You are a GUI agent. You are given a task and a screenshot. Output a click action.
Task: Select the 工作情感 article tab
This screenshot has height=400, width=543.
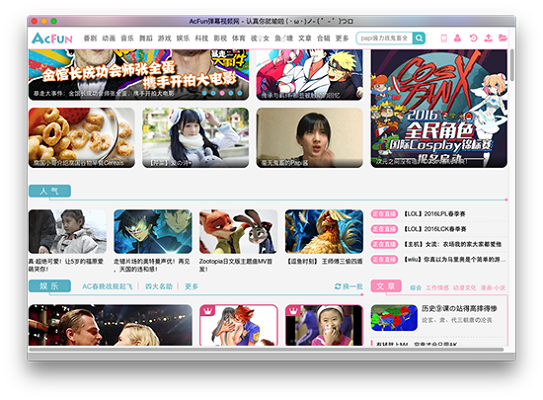tap(437, 288)
